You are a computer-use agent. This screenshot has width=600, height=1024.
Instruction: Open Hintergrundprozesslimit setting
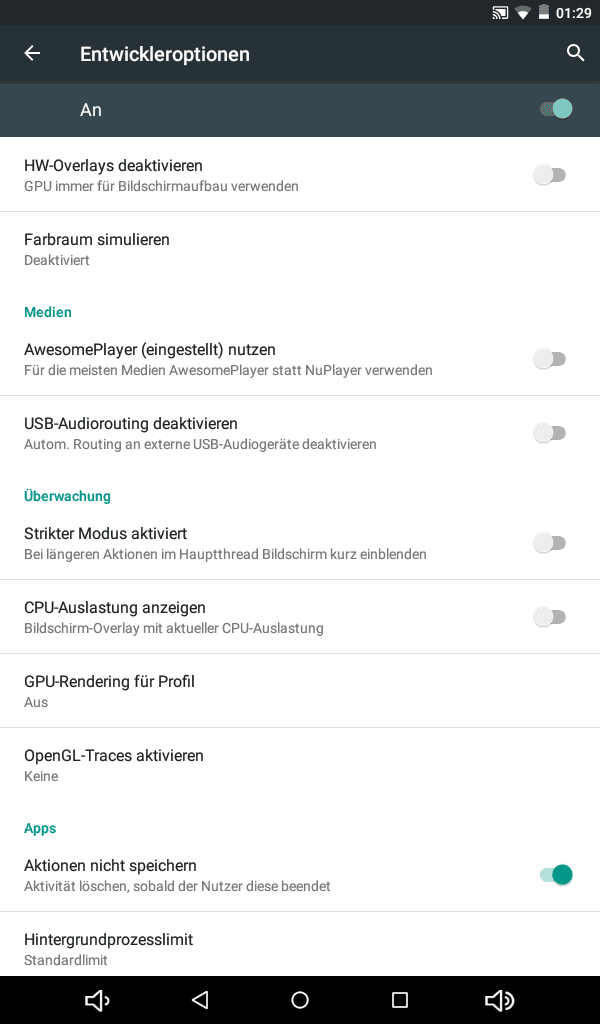pos(108,948)
